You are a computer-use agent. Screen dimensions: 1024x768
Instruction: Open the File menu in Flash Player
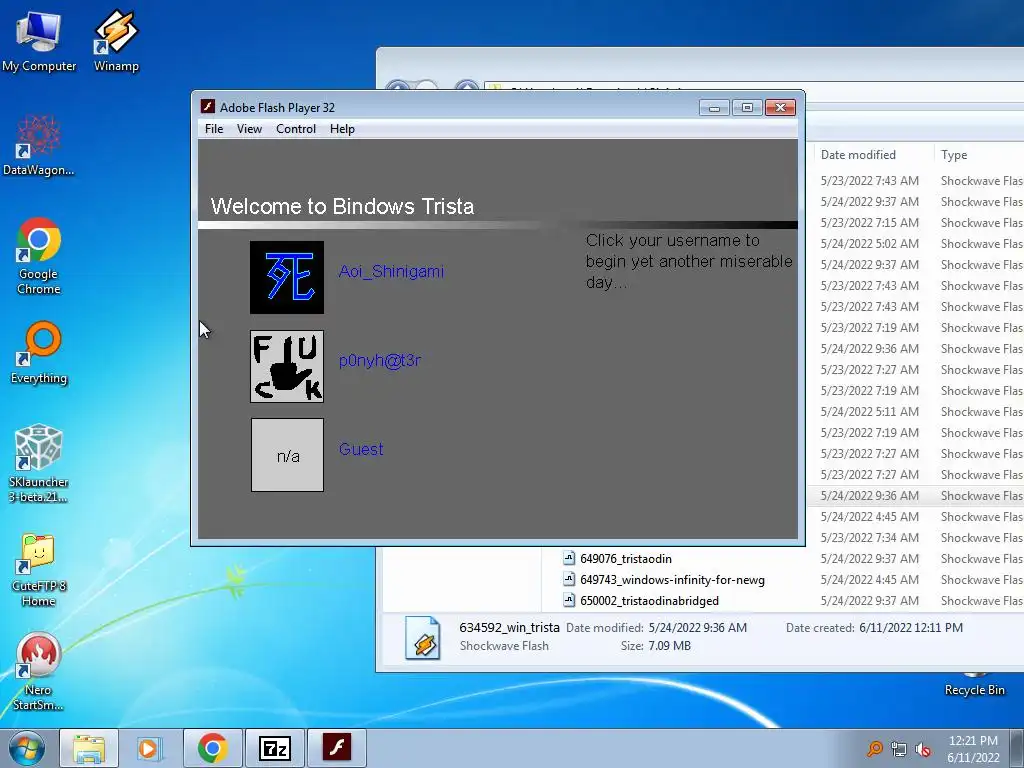click(x=214, y=129)
